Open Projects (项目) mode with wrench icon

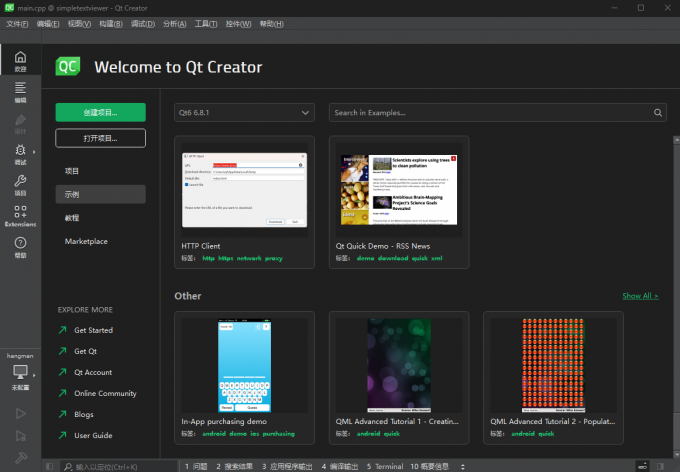(x=20, y=184)
